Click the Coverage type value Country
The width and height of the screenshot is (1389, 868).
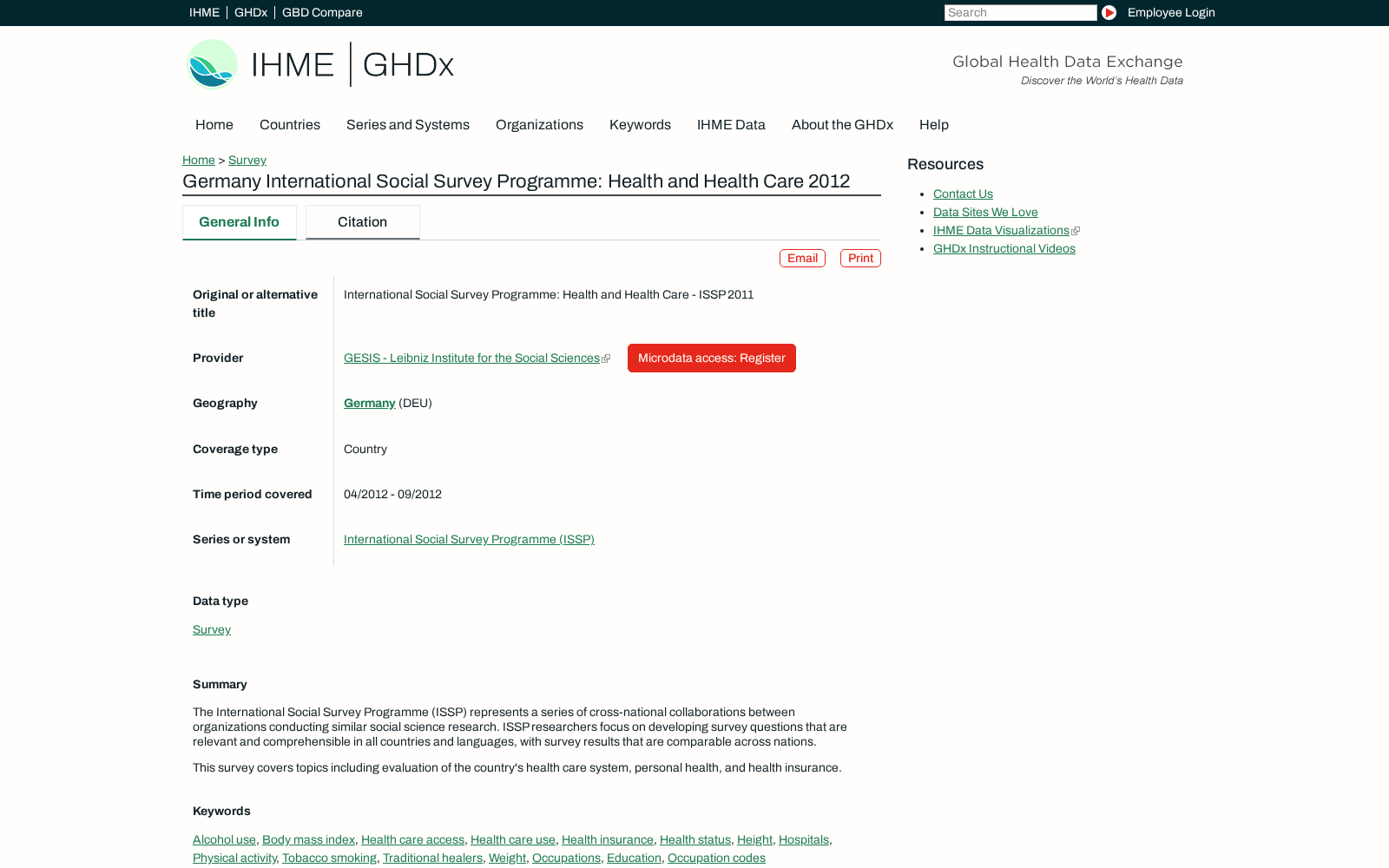pos(365,449)
